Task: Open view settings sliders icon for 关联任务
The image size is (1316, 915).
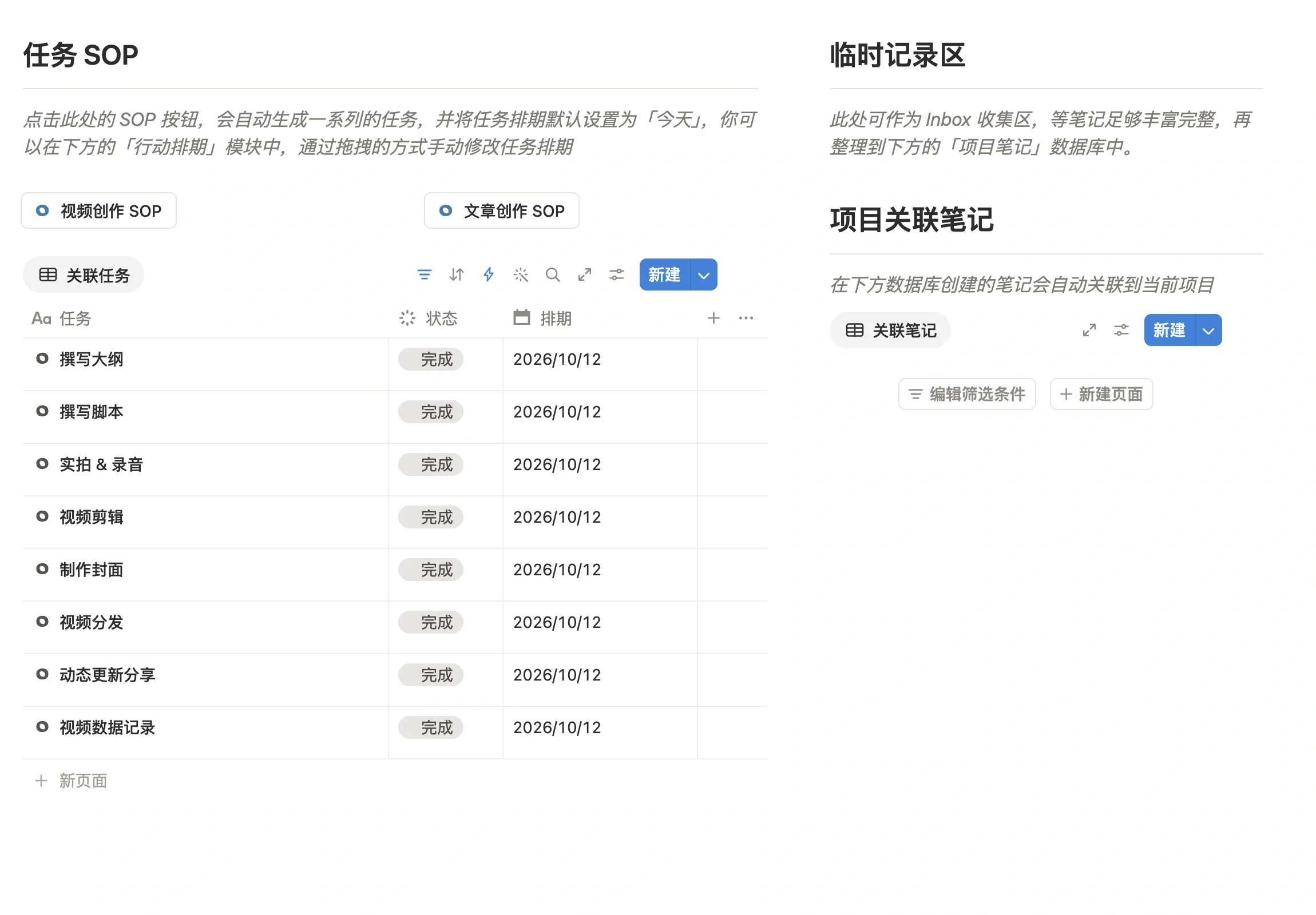Action: tap(617, 275)
